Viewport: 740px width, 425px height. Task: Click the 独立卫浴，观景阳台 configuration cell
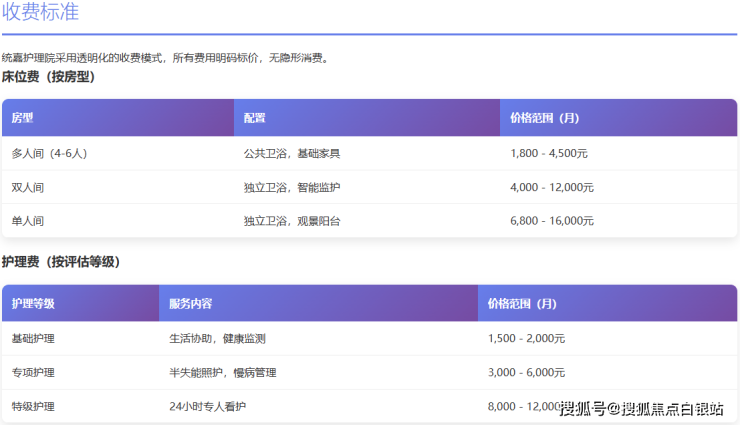tap(292, 221)
